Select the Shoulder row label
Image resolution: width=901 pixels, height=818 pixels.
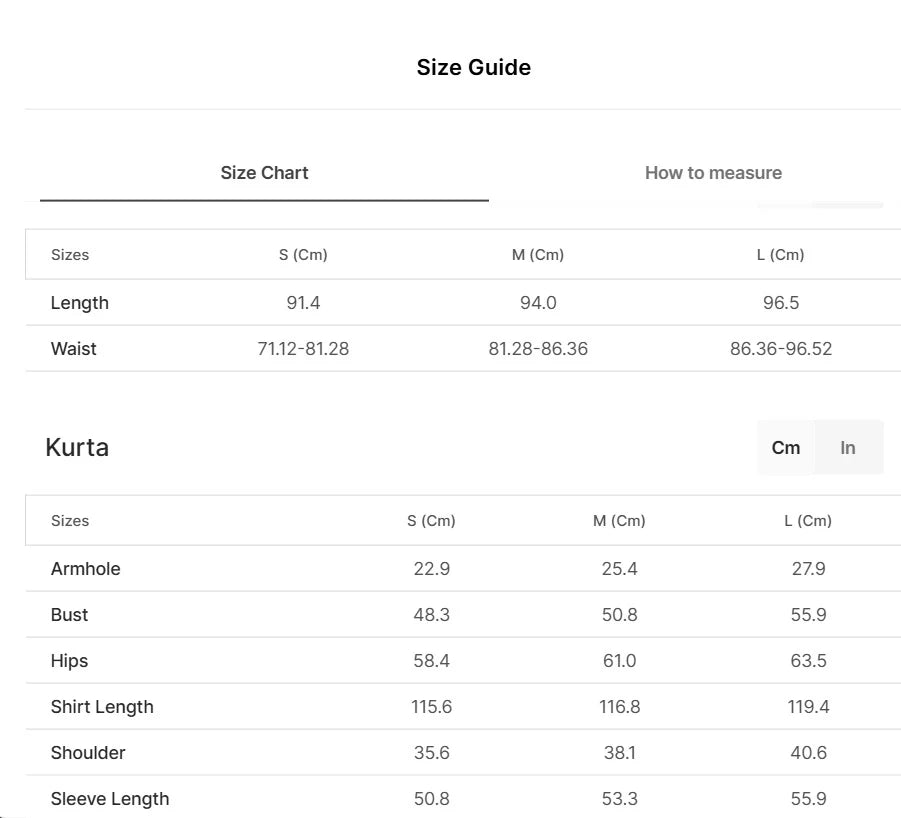(x=88, y=753)
